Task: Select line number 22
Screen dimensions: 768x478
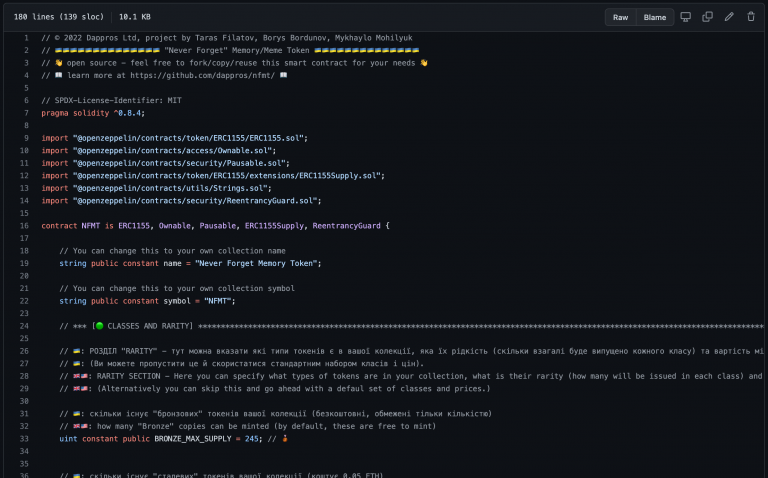Action: click(24, 301)
